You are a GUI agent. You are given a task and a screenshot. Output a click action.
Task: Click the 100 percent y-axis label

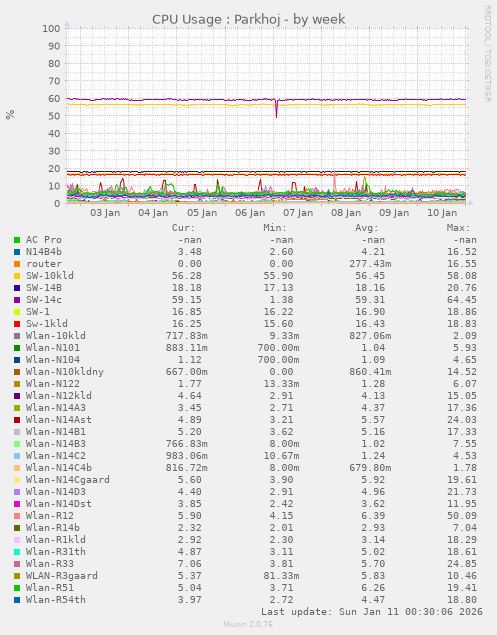tap(51, 28)
